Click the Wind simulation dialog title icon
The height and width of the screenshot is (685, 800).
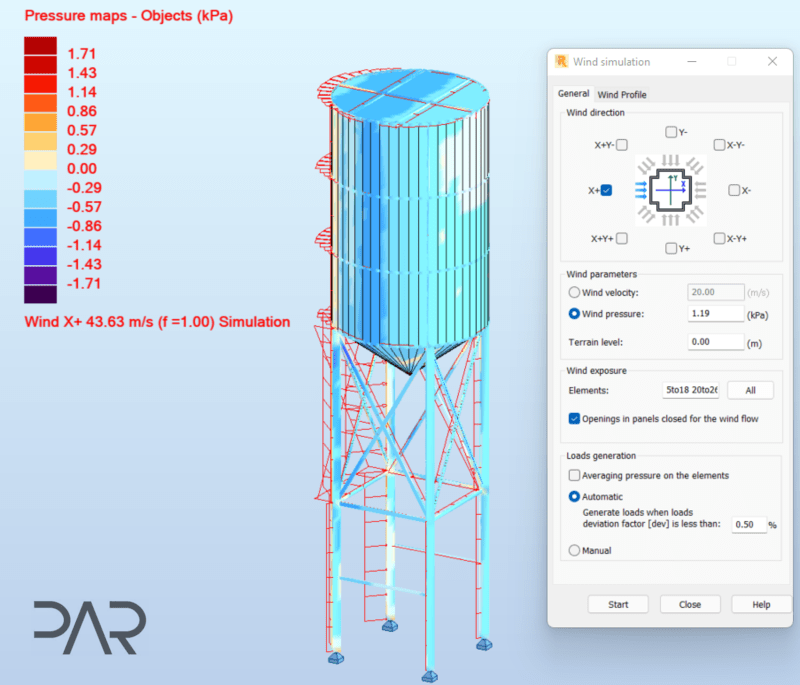pyautogui.click(x=562, y=61)
